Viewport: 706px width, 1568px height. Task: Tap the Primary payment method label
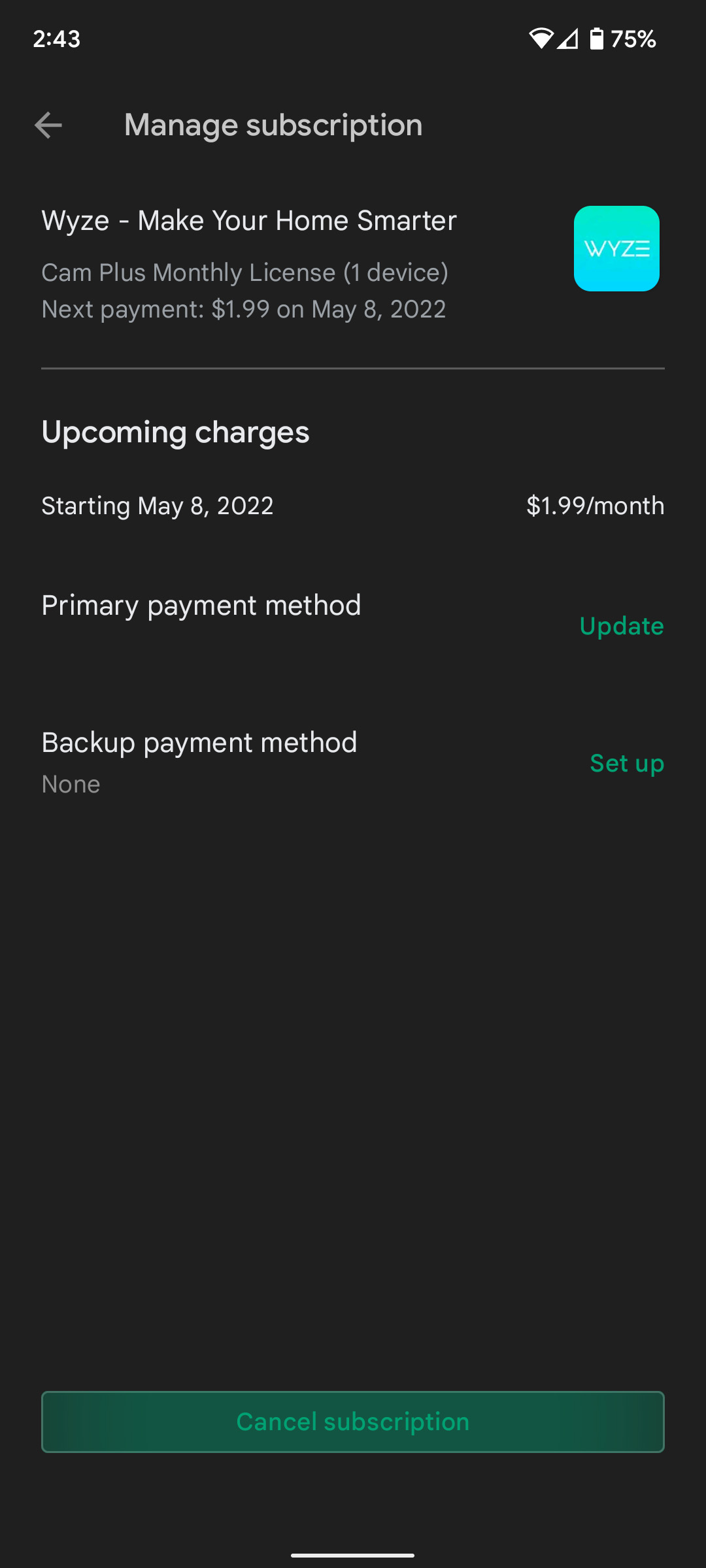(201, 606)
